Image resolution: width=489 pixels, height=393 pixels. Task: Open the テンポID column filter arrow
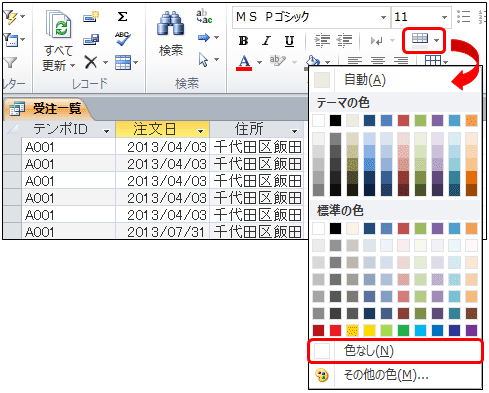pos(106,131)
